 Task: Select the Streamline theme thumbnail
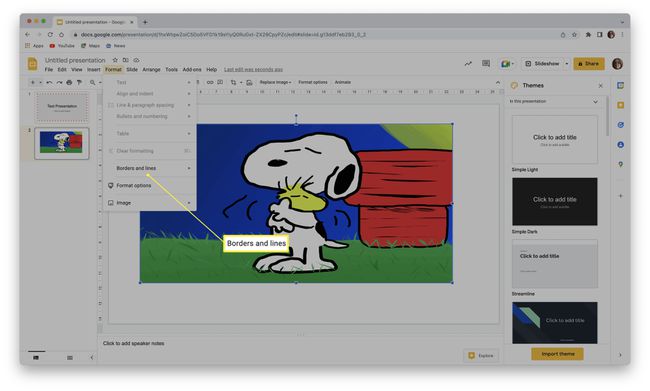pyautogui.click(x=555, y=264)
